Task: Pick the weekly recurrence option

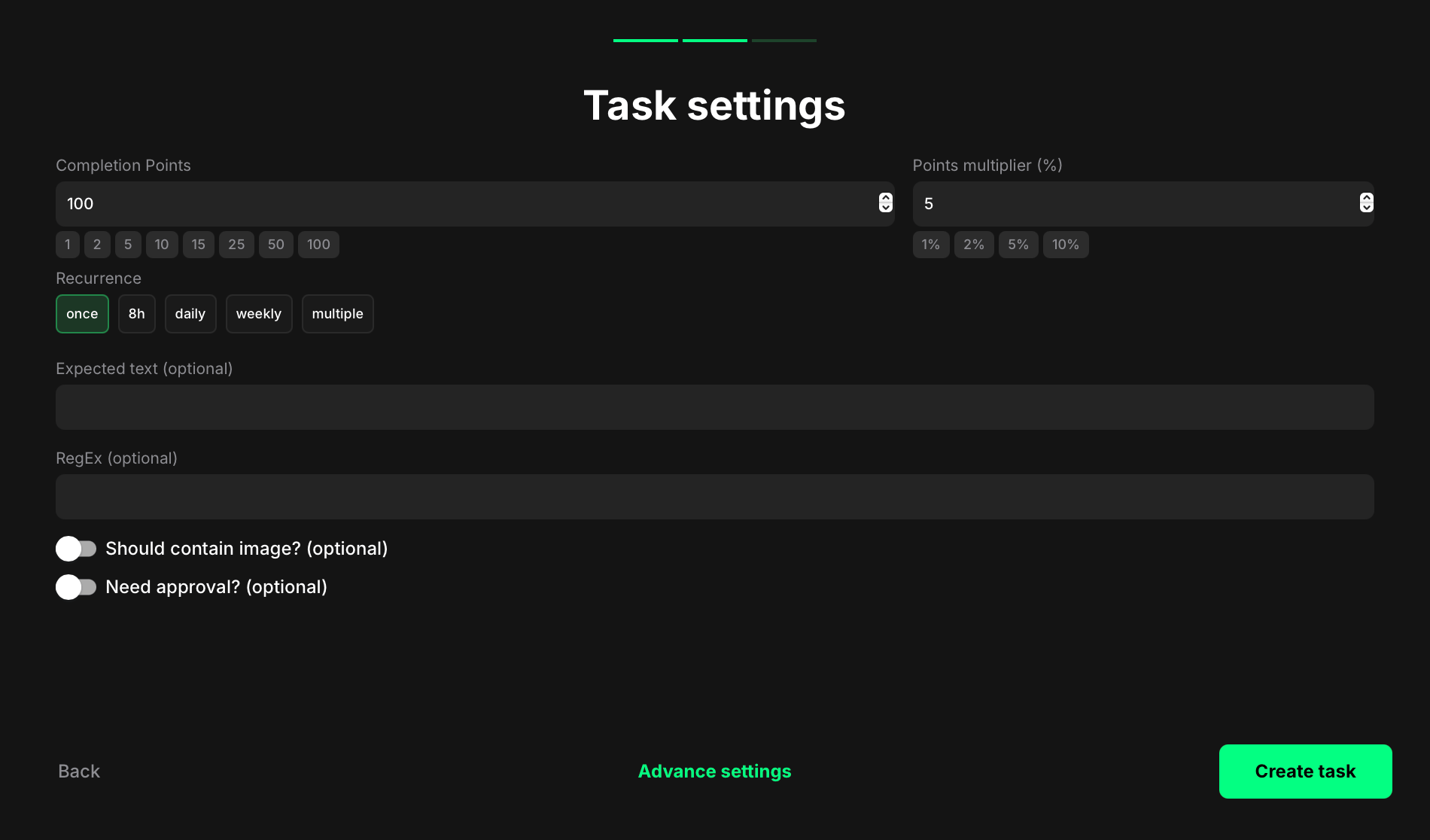Action: point(259,314)
